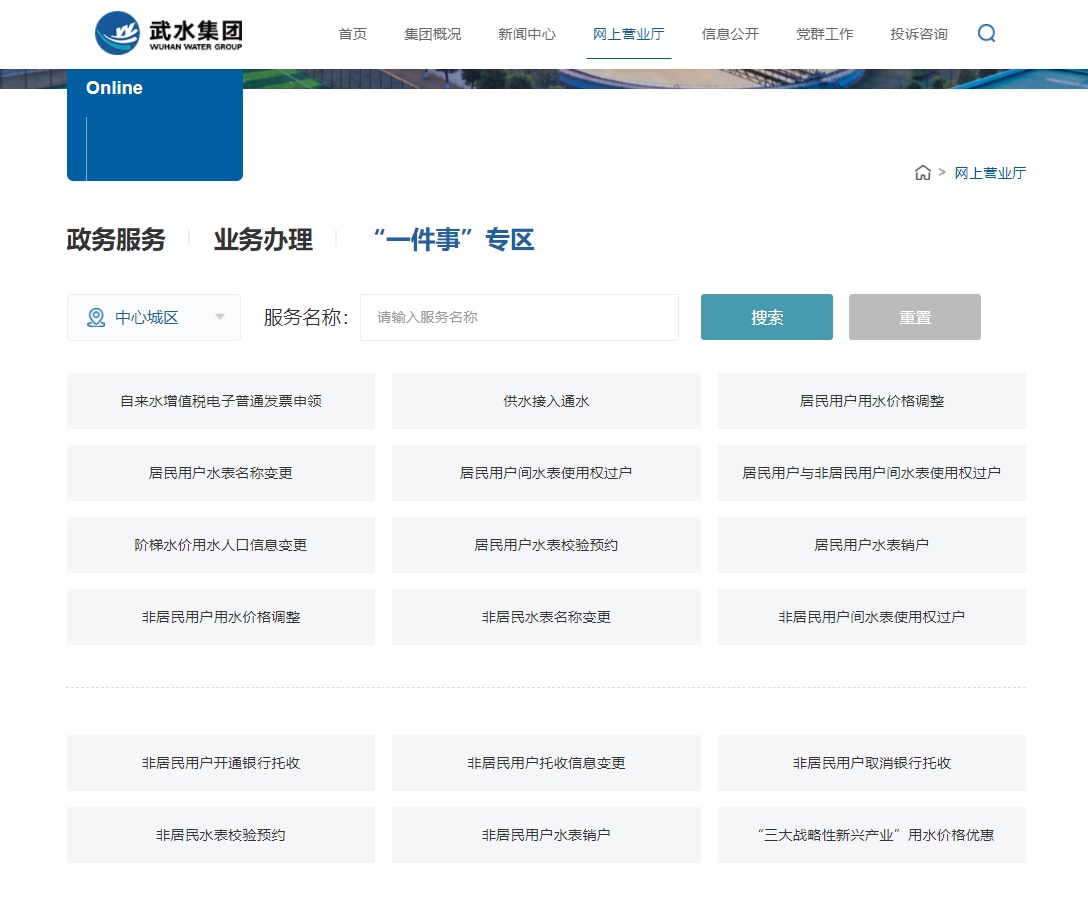Switch to the 业务办理 tab
Screen dimensions: 1088x907
(x=264, y=240)
